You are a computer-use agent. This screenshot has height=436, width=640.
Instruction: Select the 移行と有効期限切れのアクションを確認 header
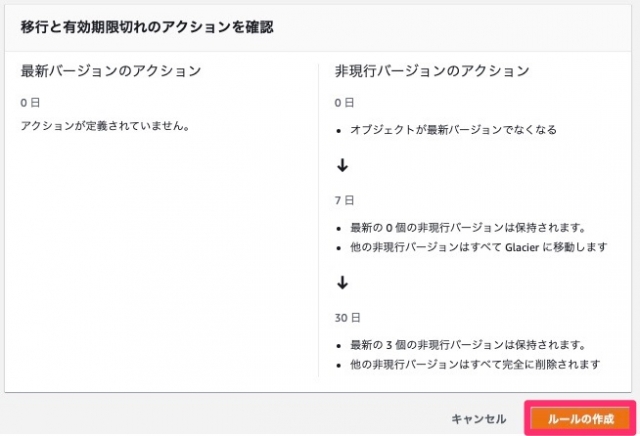click(x=147, y=27)
